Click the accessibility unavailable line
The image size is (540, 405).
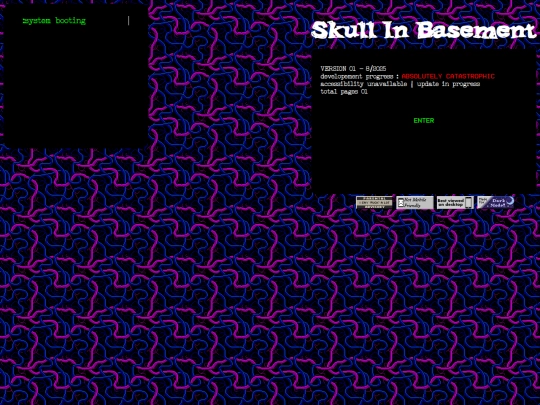(x=400, y=84)
